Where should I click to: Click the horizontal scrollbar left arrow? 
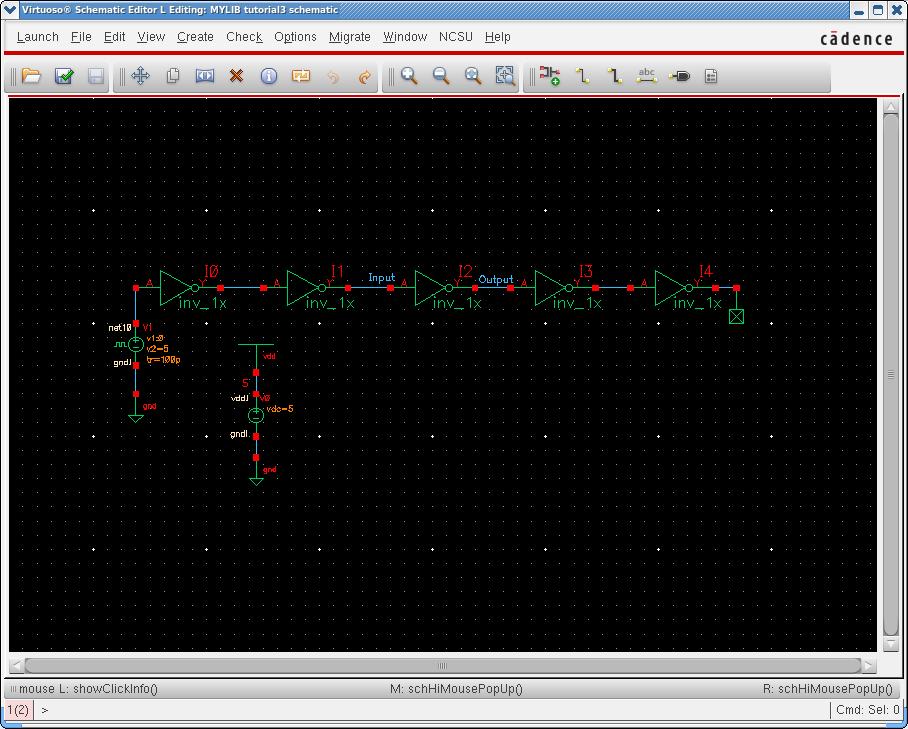click(17, 665)
